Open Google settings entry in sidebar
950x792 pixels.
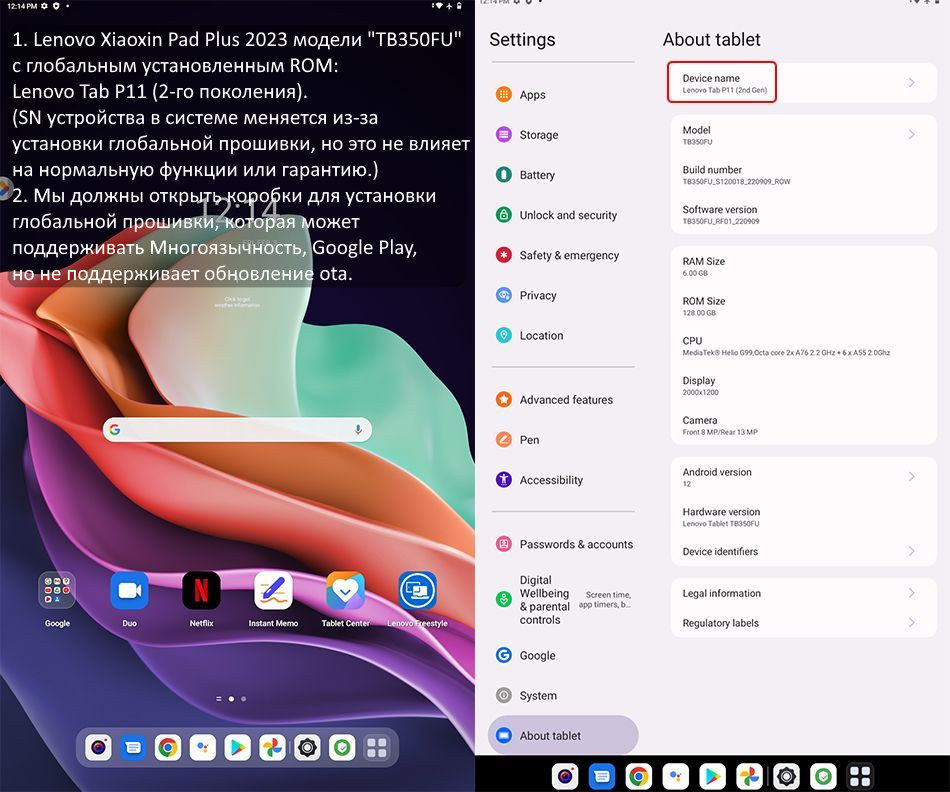(563, 655)
